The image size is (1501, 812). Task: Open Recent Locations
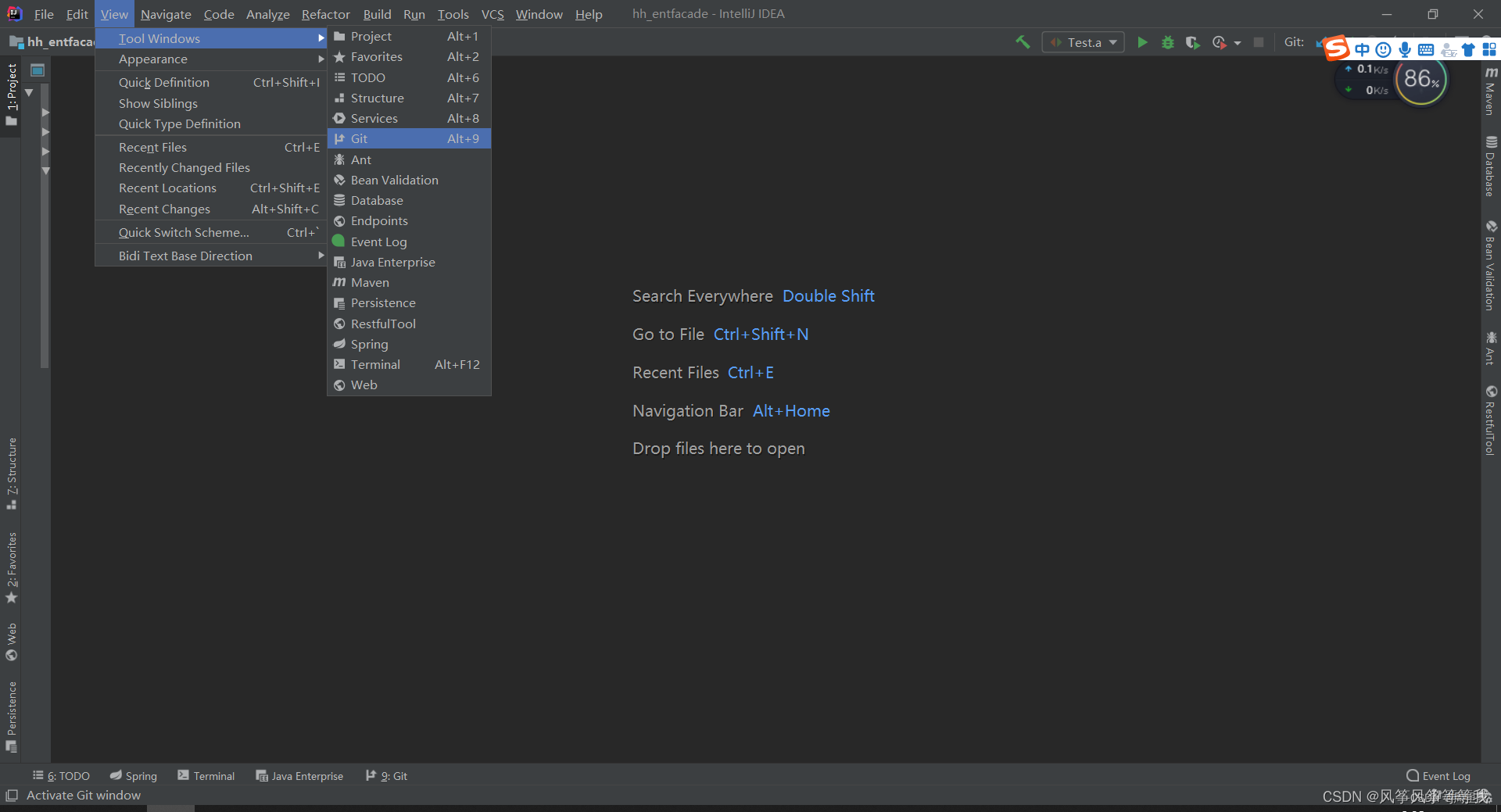point(211,188)
